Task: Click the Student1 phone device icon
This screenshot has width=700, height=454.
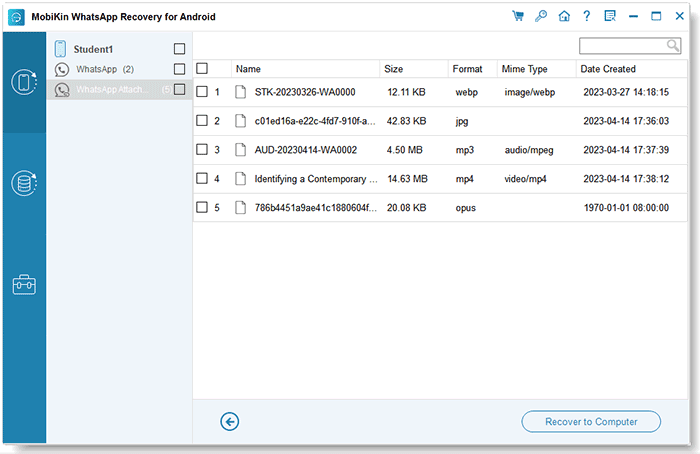Action: pos(60,49)
